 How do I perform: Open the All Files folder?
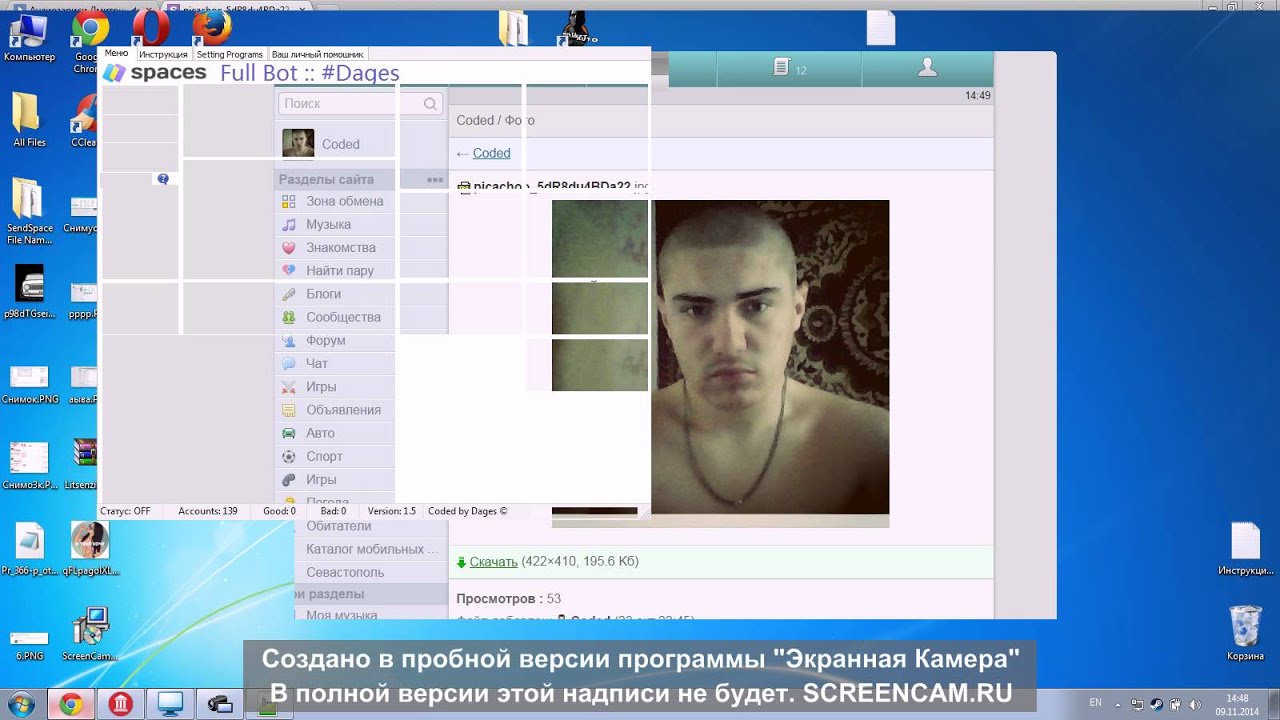click(29, 120)
